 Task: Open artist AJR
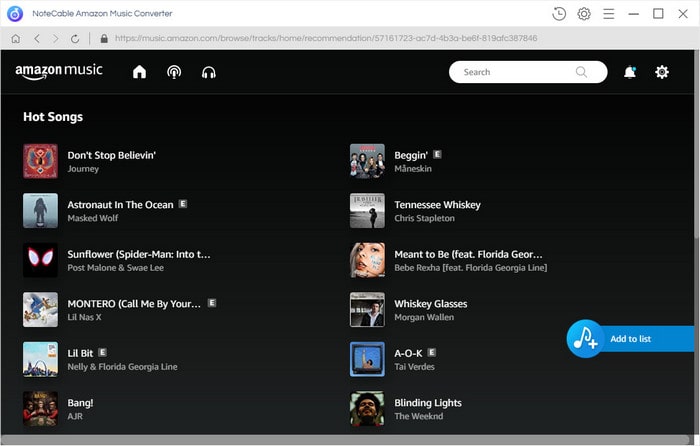coord(75,416)
